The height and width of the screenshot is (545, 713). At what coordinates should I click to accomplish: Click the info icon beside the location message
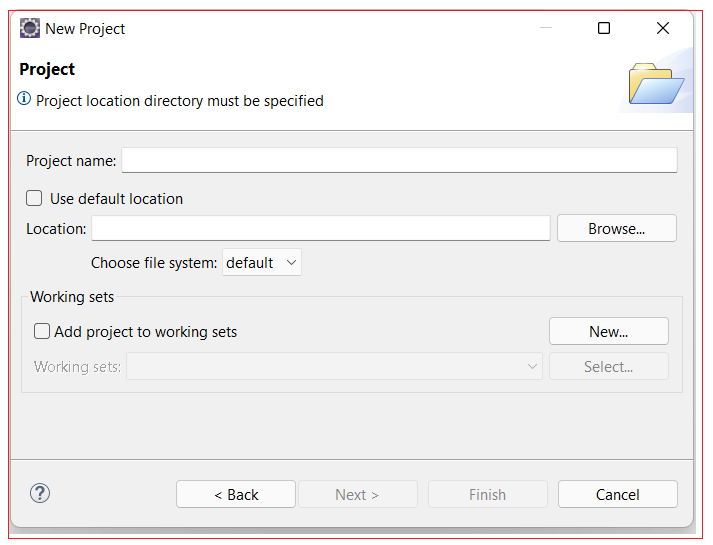(24, 99)
